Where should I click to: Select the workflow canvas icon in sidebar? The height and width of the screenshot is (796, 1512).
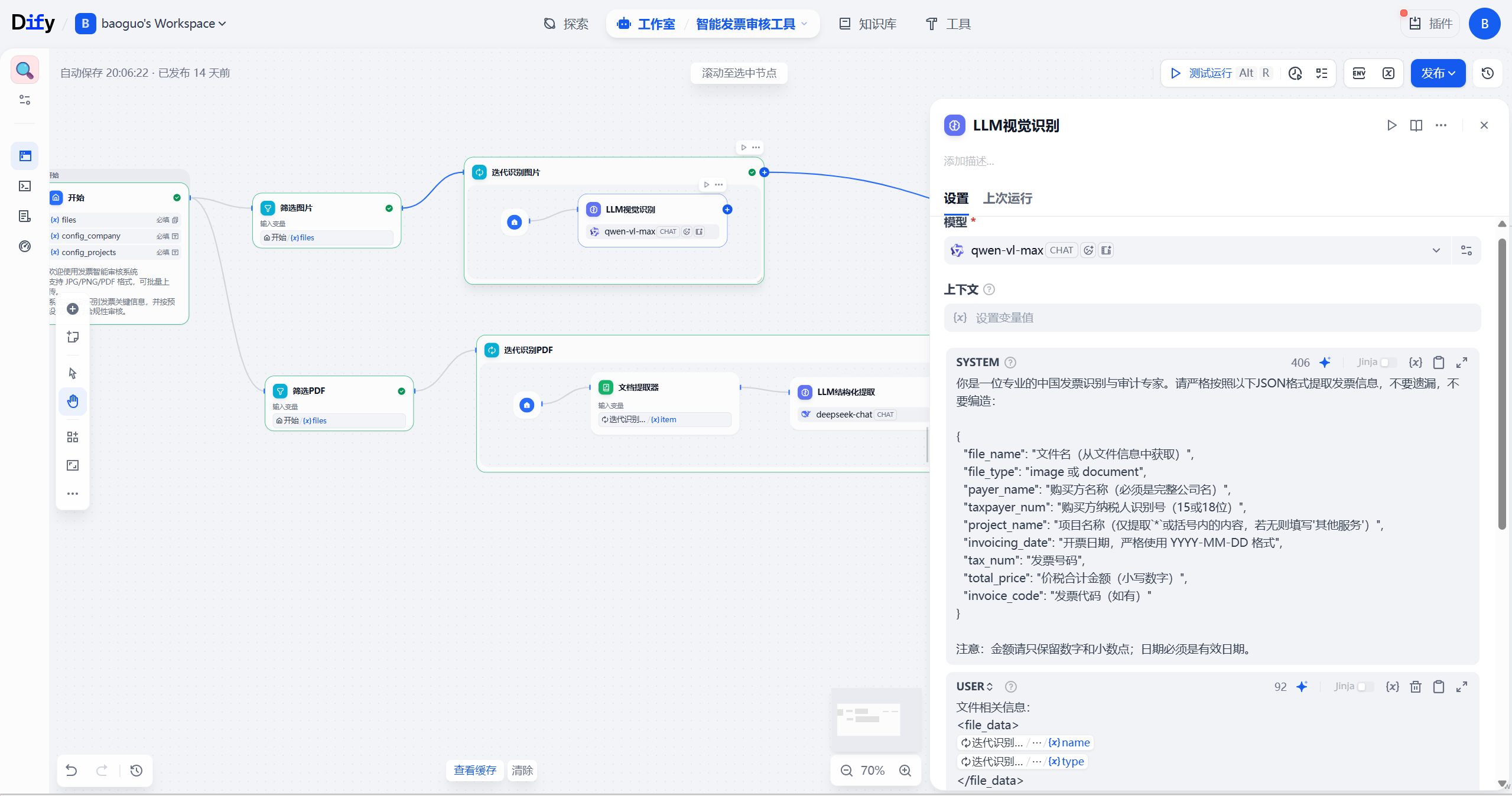click(25, 156)
